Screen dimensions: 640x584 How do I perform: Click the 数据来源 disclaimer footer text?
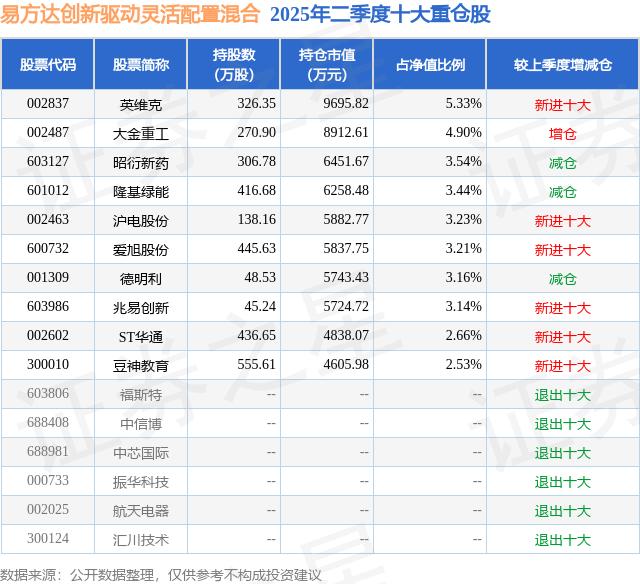click(161, 575)
